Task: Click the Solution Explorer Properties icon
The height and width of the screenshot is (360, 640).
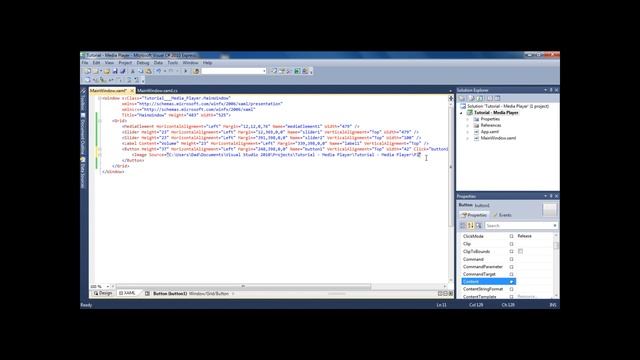Action: click(462, 98)
